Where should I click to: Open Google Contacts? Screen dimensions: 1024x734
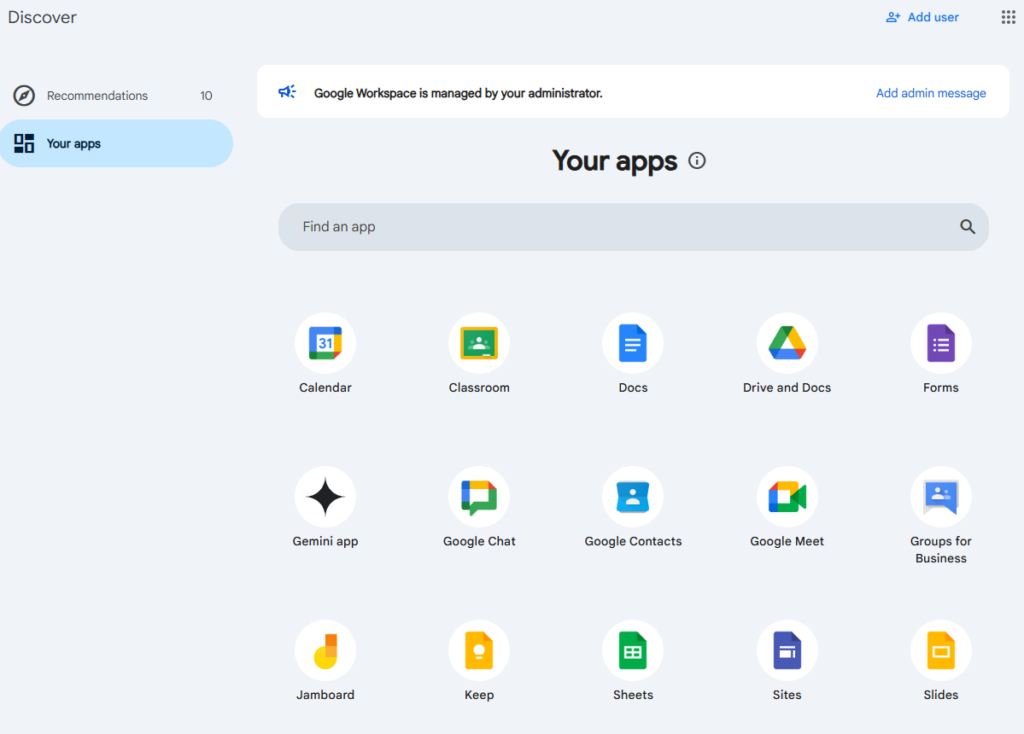point(633,498)
